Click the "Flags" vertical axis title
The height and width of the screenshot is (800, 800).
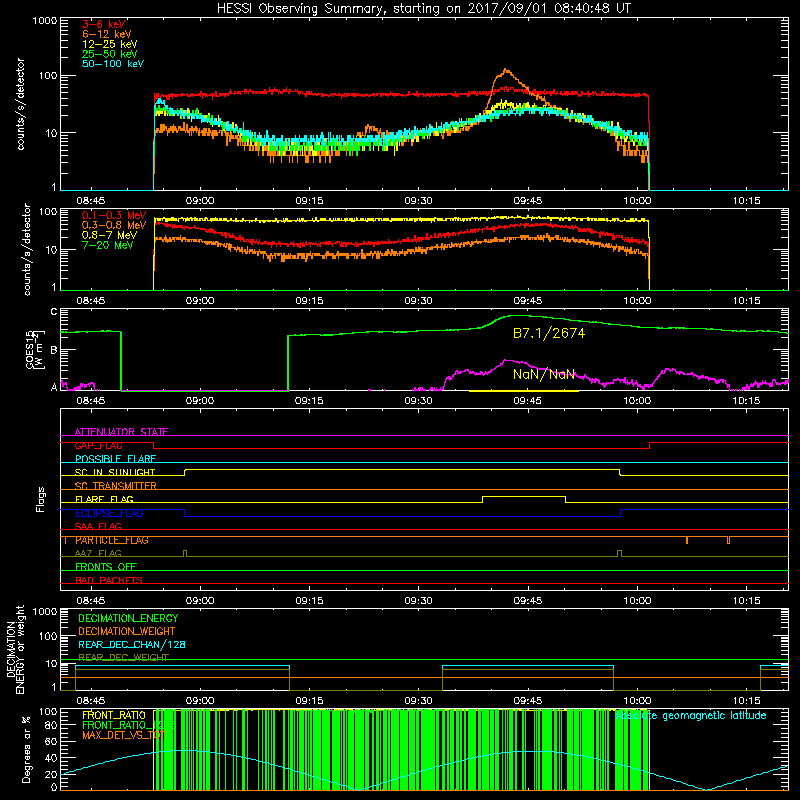pyautogui.click(x=41, y=499)
